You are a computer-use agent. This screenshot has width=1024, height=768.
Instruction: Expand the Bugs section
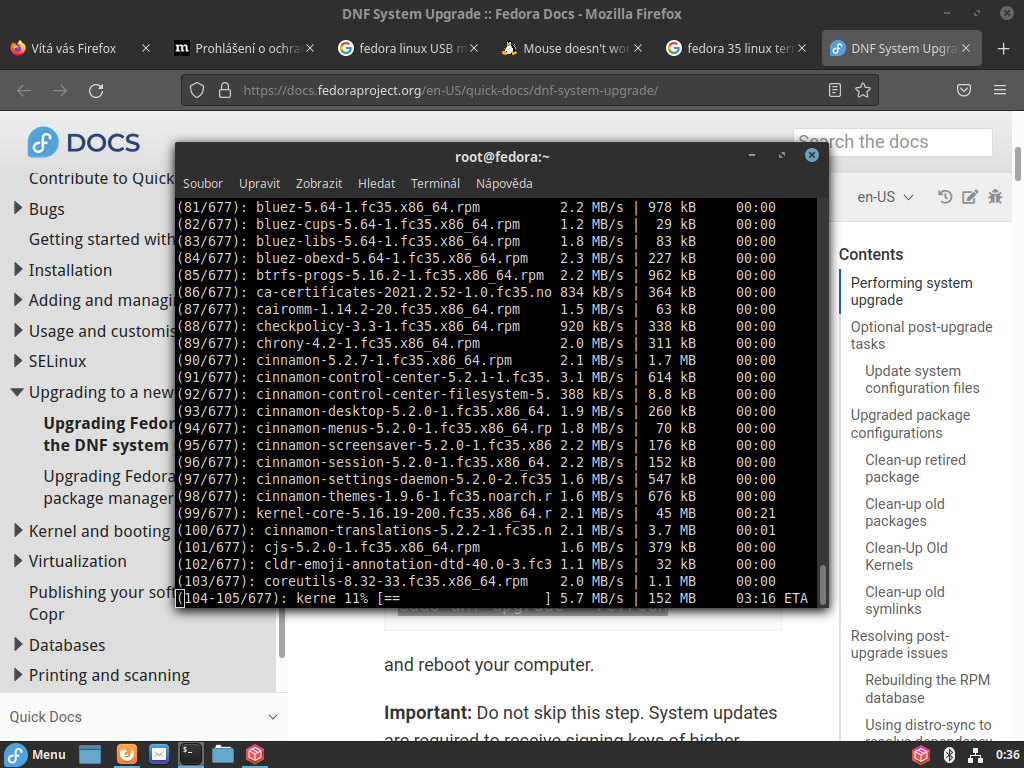18,208
